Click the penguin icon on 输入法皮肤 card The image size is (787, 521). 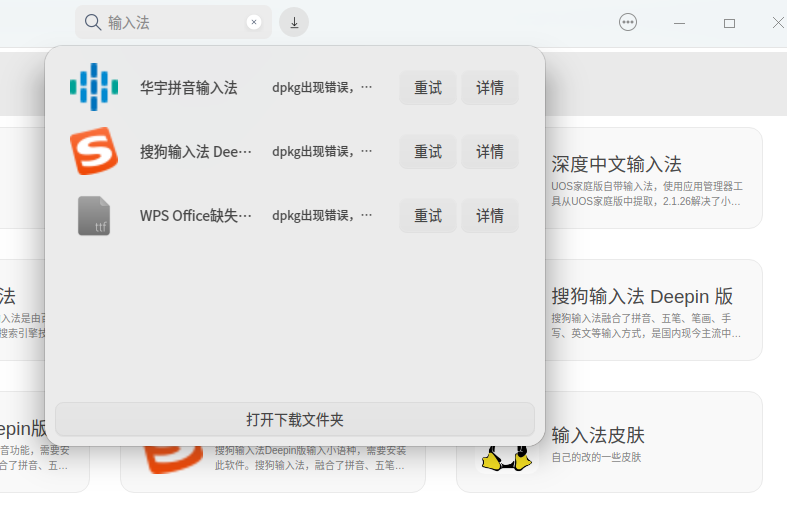(x=507, y=458)
